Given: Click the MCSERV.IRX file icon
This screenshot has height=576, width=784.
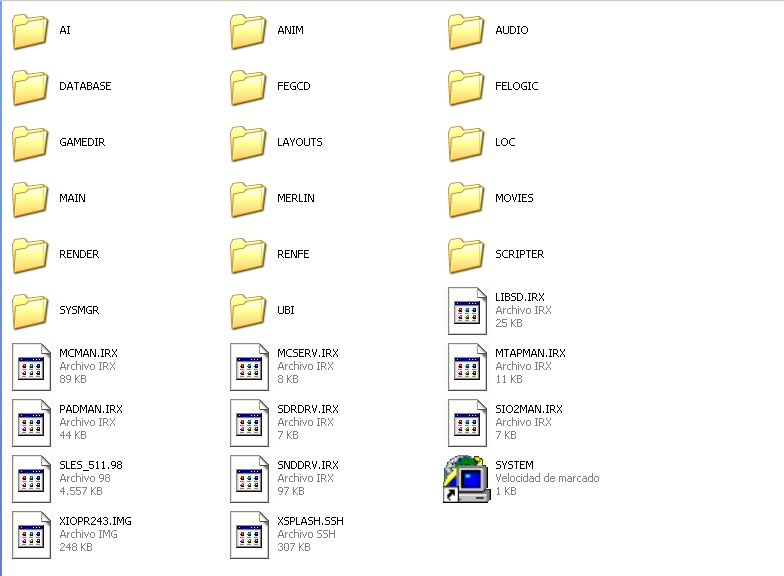Looking at the screenshot, I should (249, 366).
